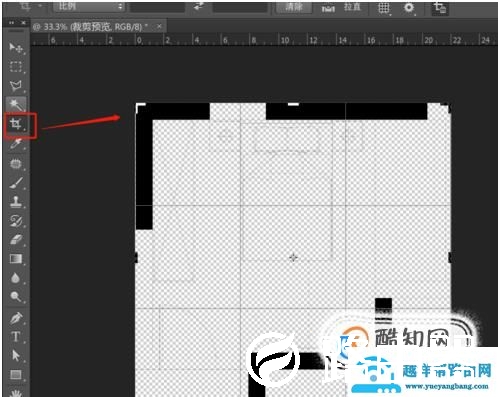Image resolution: width=498 pixels, height=397 pixels.
Task: Select the Blur tool
Action: [x=16, y=278]
